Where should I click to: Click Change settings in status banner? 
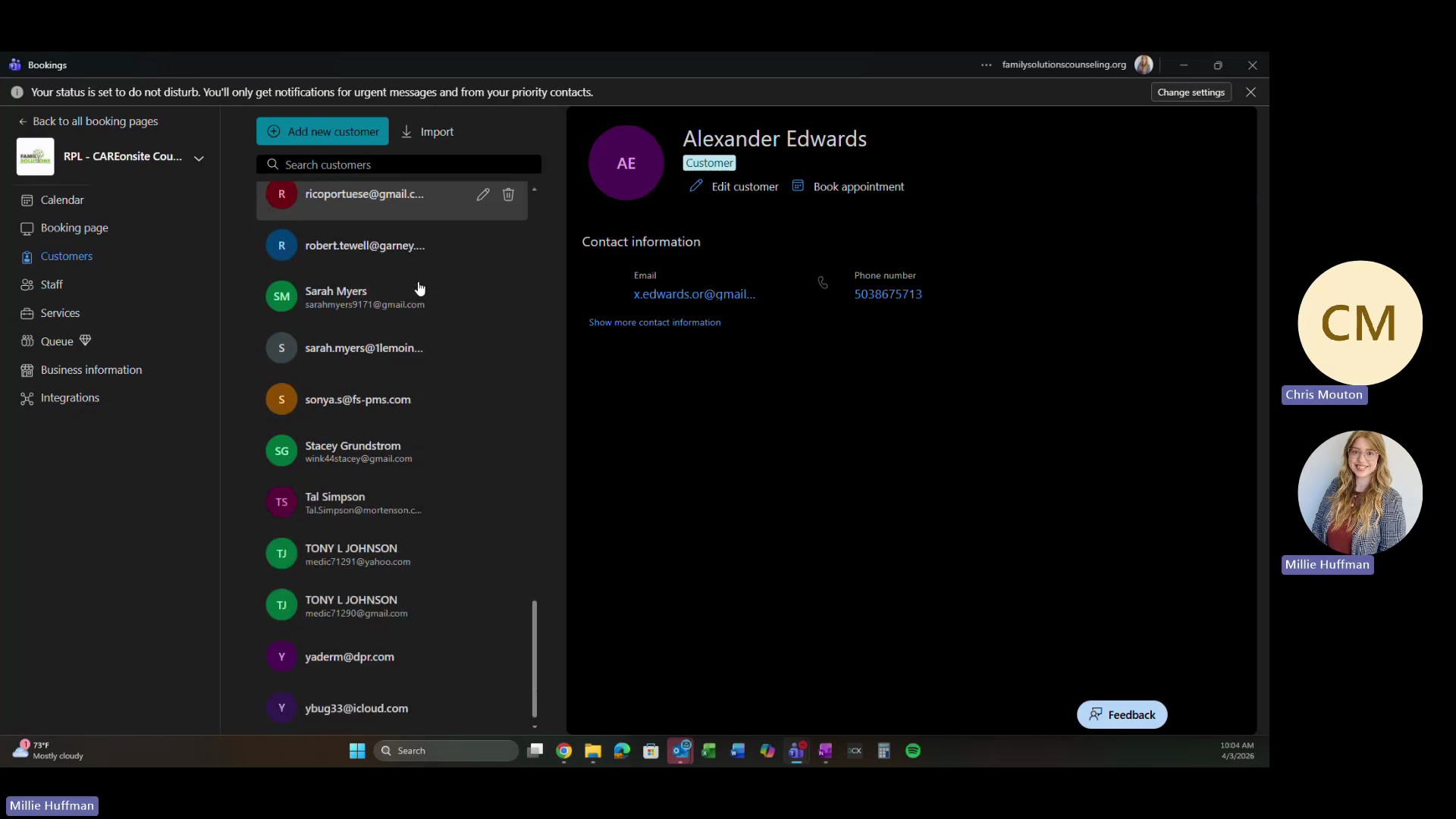[x=1191, y=92]
